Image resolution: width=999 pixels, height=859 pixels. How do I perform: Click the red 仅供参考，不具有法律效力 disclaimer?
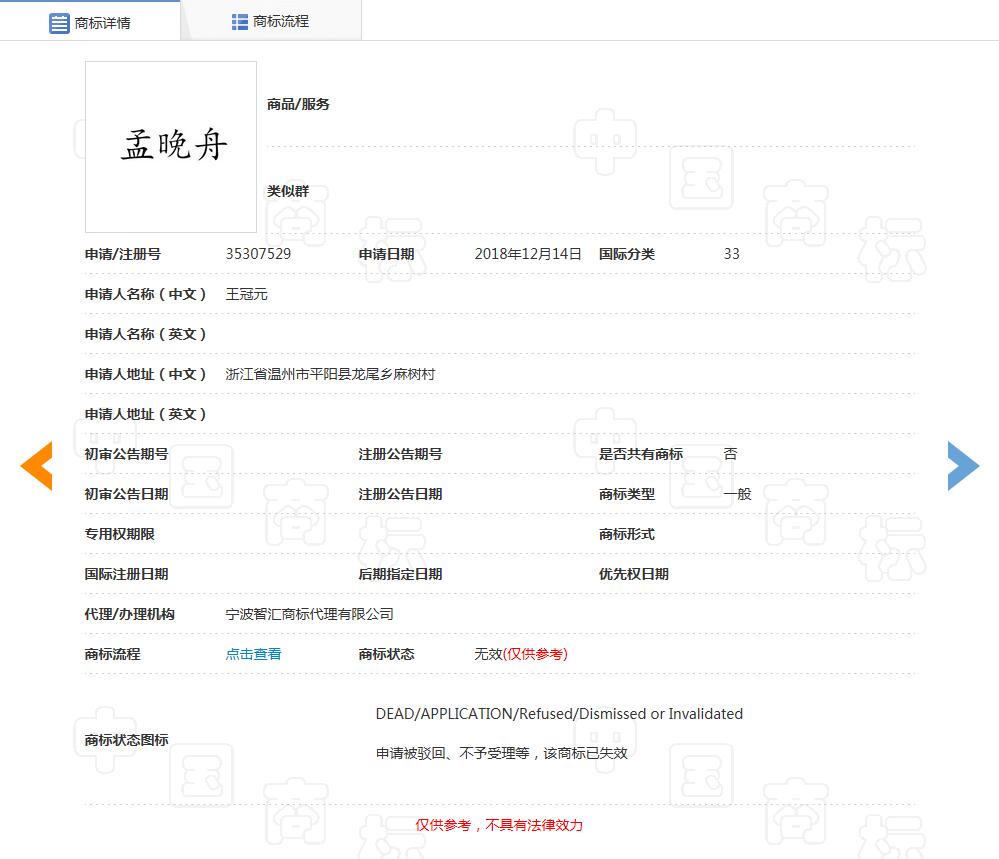[x=499, y=825]
